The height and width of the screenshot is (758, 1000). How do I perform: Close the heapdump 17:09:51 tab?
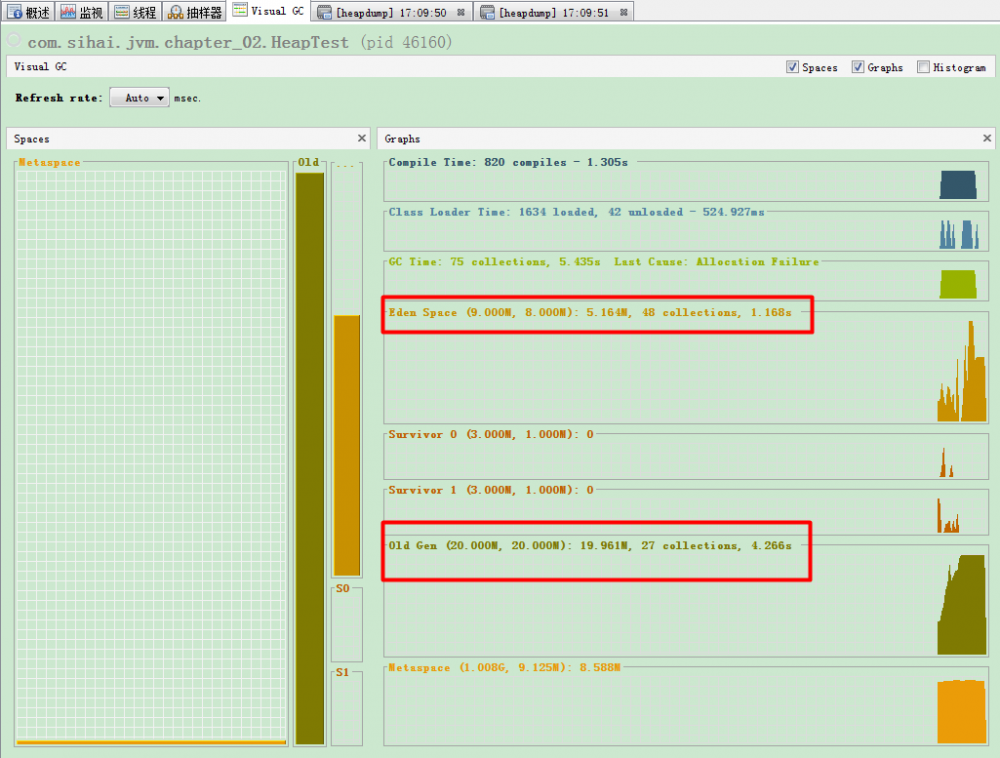tap(623, 12)
